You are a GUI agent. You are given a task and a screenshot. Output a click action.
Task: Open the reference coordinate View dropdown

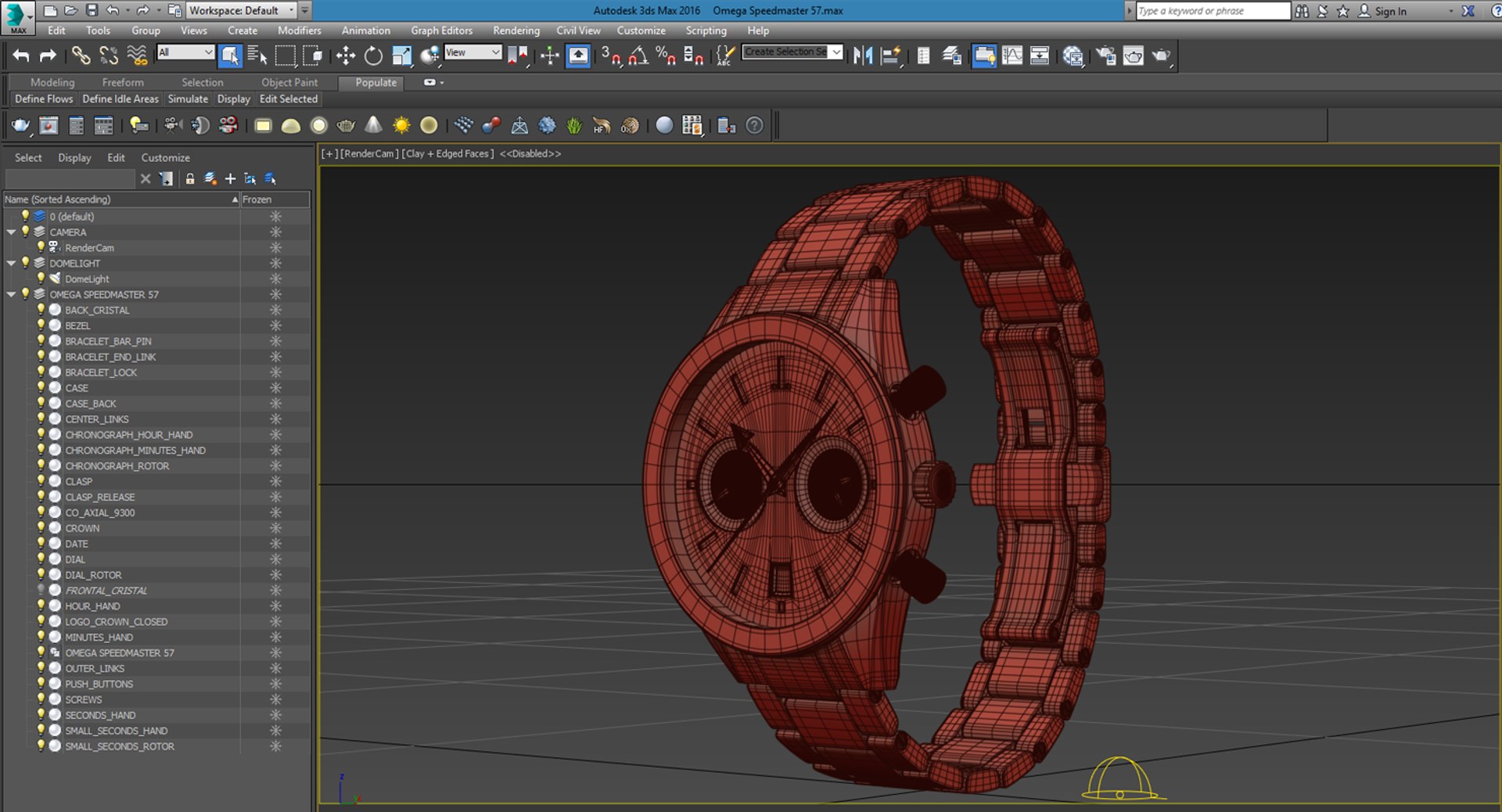point(473,52)
